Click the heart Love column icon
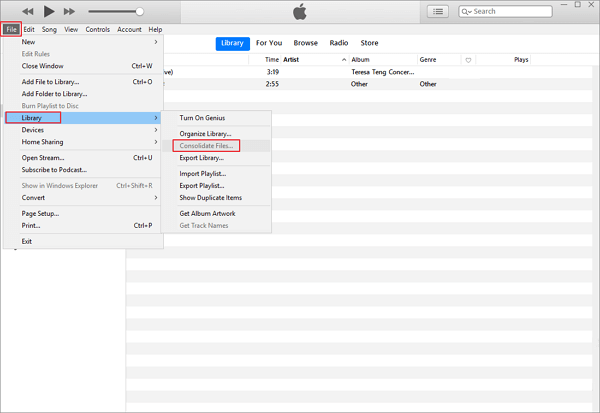Viewport: 600px width, 413px height. pyautogui.click(x=468, y=60)
